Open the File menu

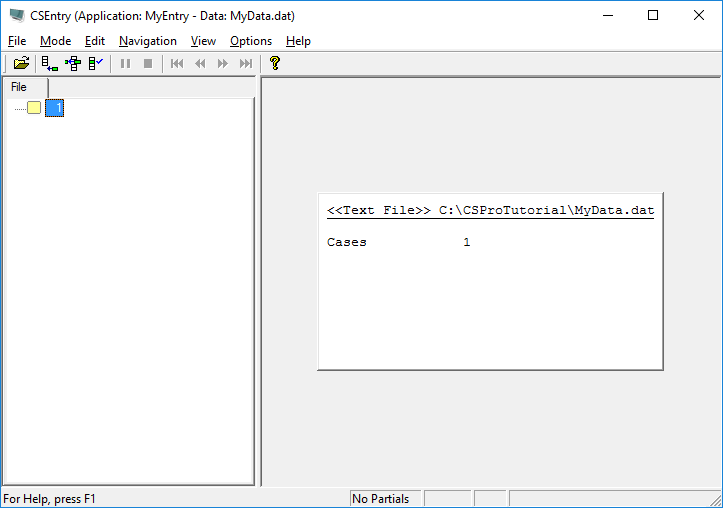tap(17, 41)
